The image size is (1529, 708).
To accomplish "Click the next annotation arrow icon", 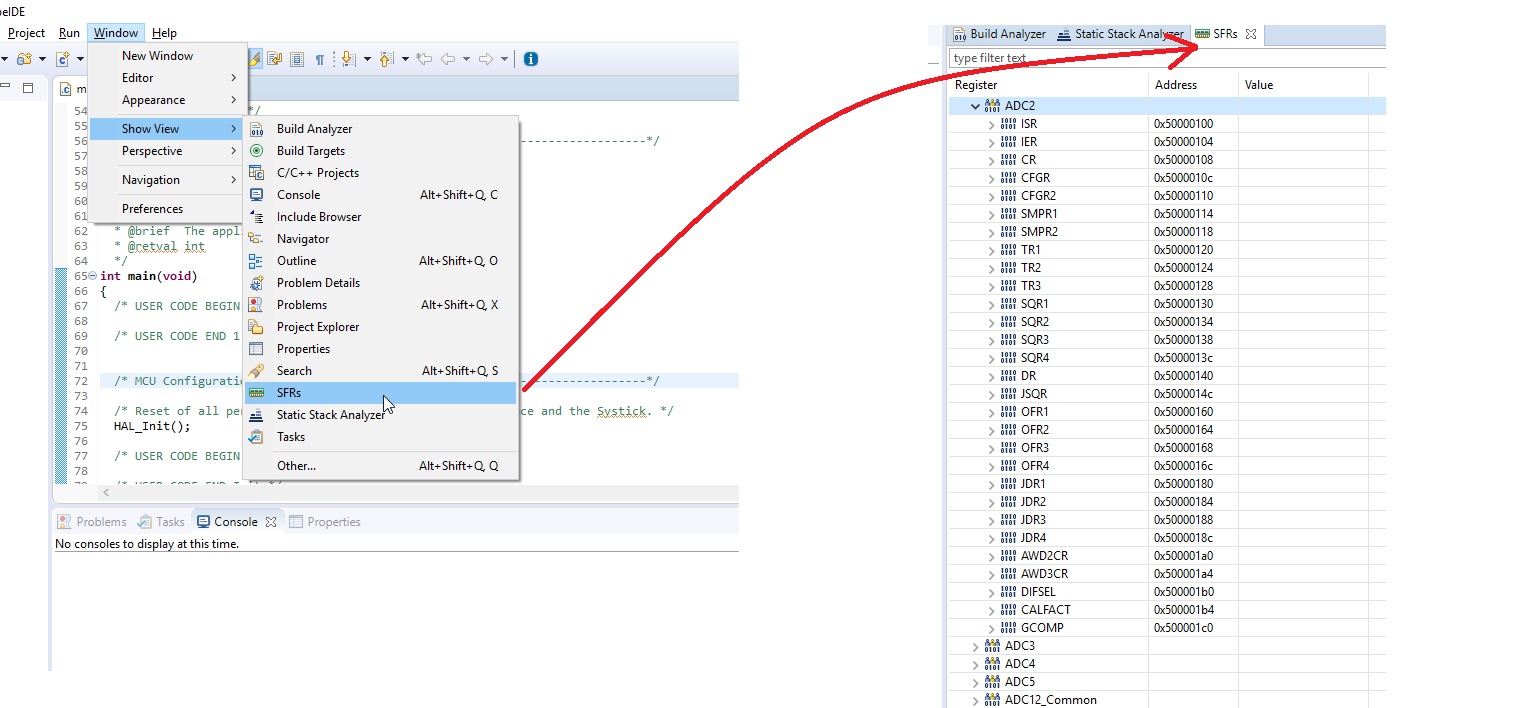I will [347, 59].
